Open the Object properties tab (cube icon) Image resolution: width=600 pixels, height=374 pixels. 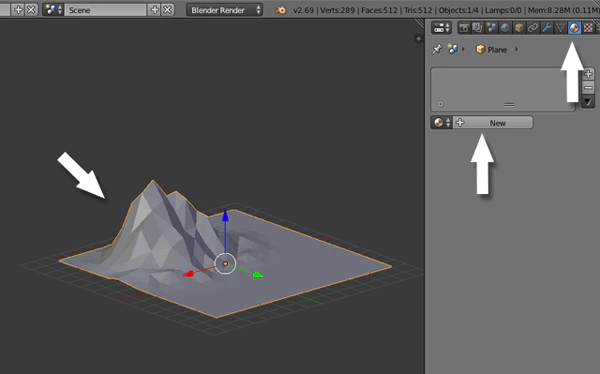519,28
